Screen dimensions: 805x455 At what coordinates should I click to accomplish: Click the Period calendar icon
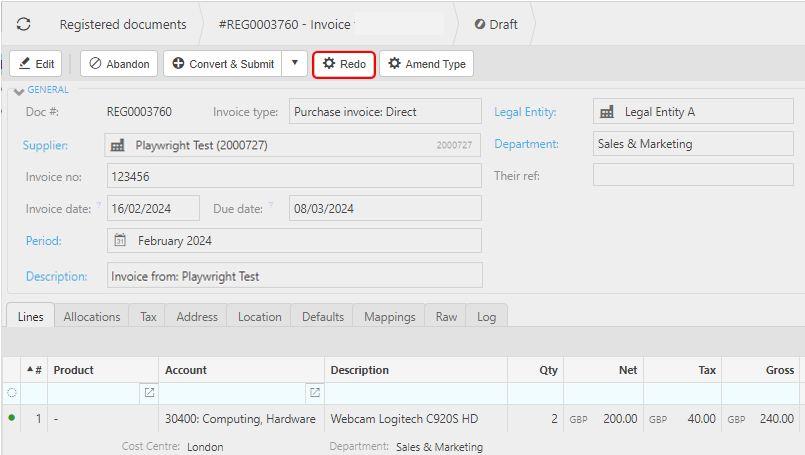click(120, 241)
